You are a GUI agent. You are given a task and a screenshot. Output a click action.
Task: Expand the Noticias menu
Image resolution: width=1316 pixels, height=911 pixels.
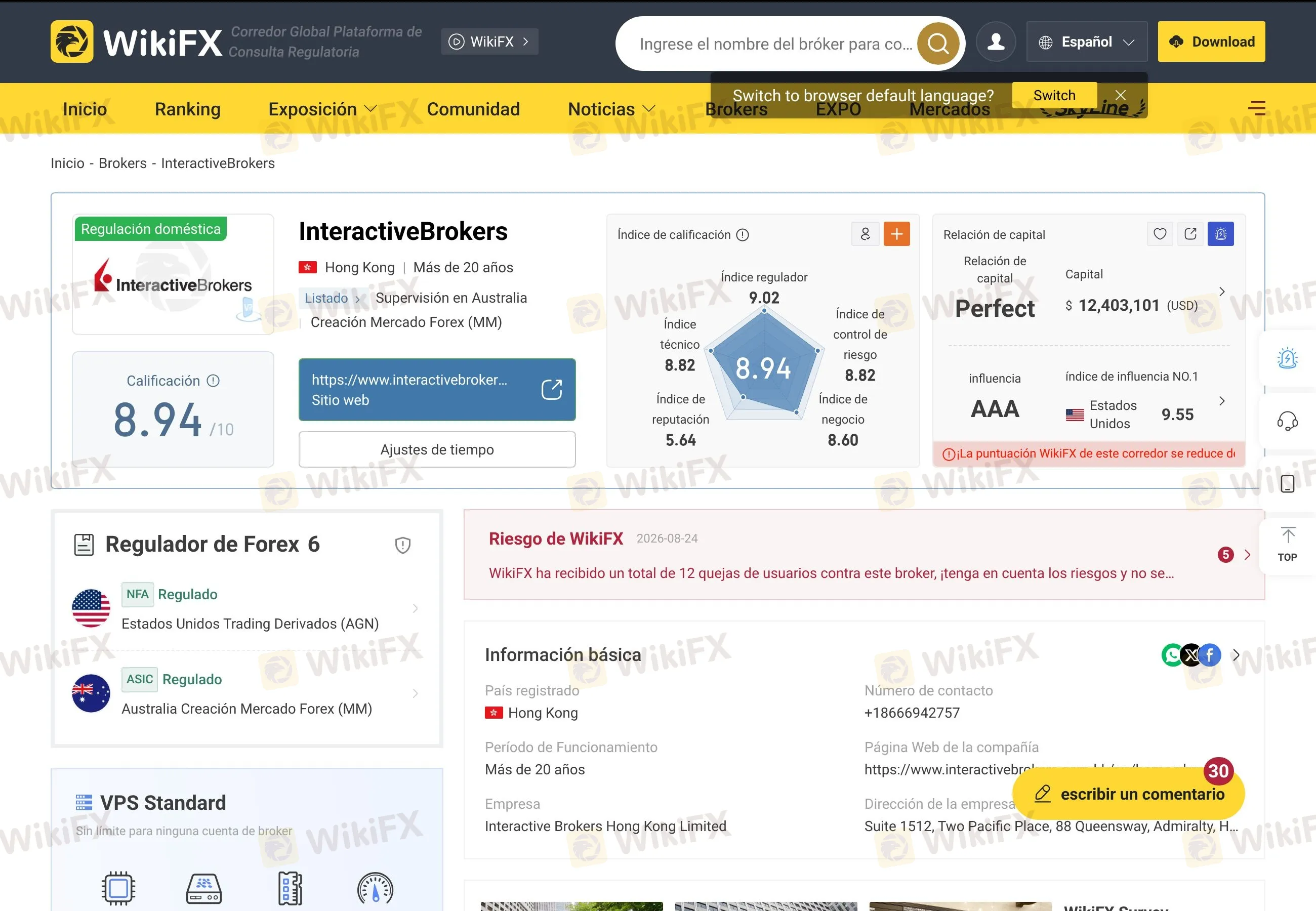[x=611, y=109]
